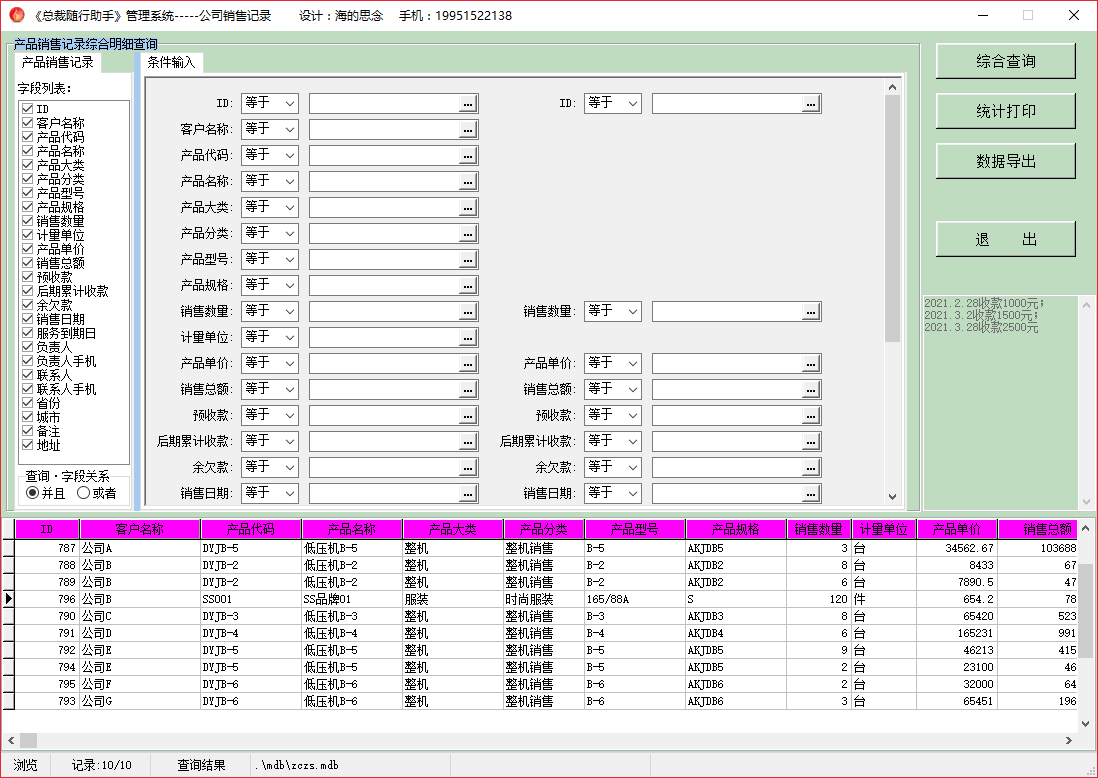The image size is (1098, 778).
Task: Click the 产品单价 column header
Action: (957, 529)
